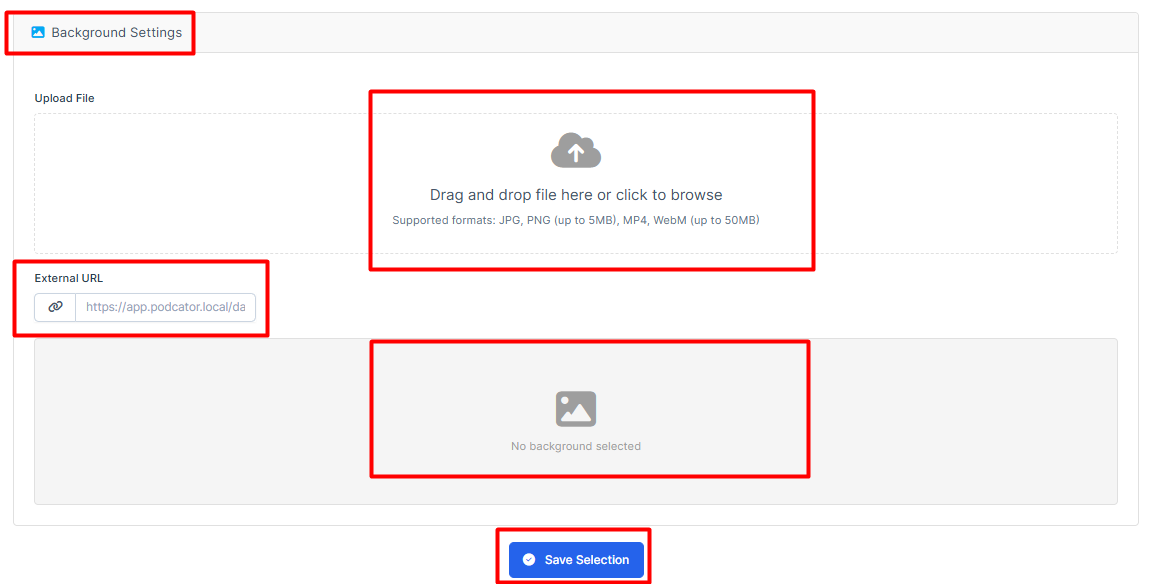This screenshot has width=1152, height=584.
Task: Click empty right side of upload drop zone
Action: click(960, 183)
